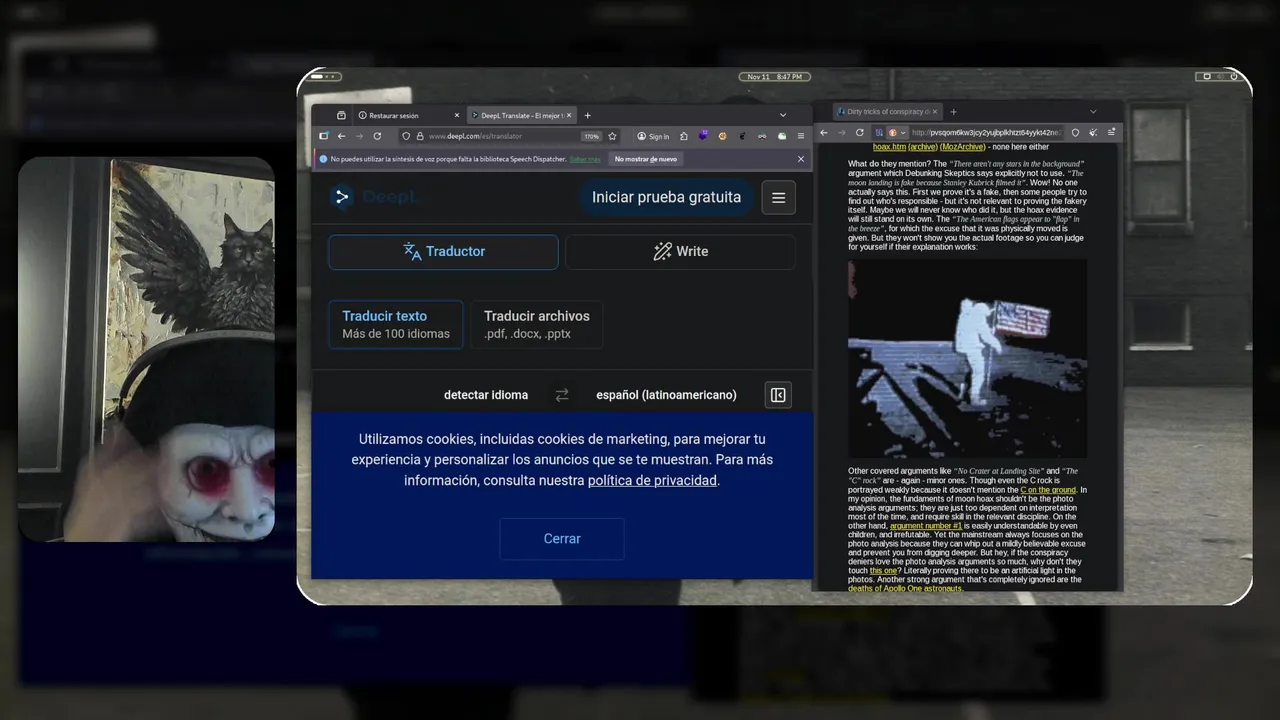Go forward in the DeepL browser window
Image resolution: width=1280 pixels, height=720 pixels.
pos(359,136)
